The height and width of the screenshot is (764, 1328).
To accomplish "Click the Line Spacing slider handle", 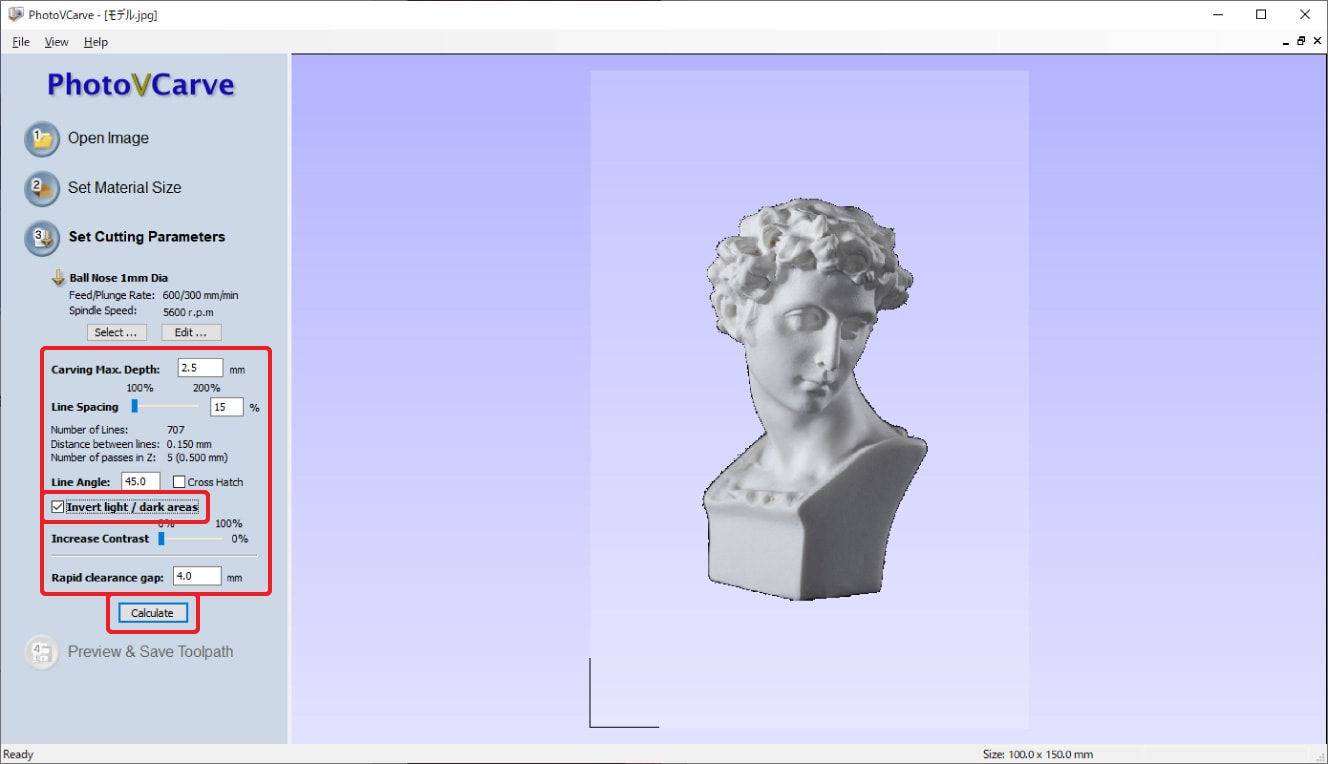I will click(x=134, y=406).
